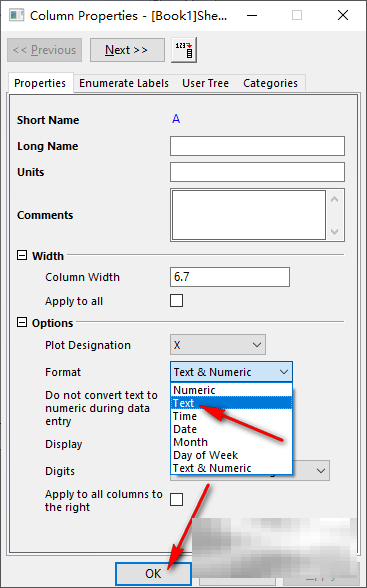
Task: Click the Column Width field
Action: [230, 277]
